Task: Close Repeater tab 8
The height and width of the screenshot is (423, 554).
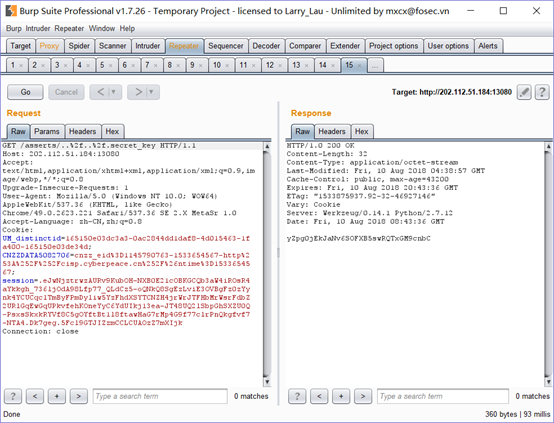Action: coord(178,65)
